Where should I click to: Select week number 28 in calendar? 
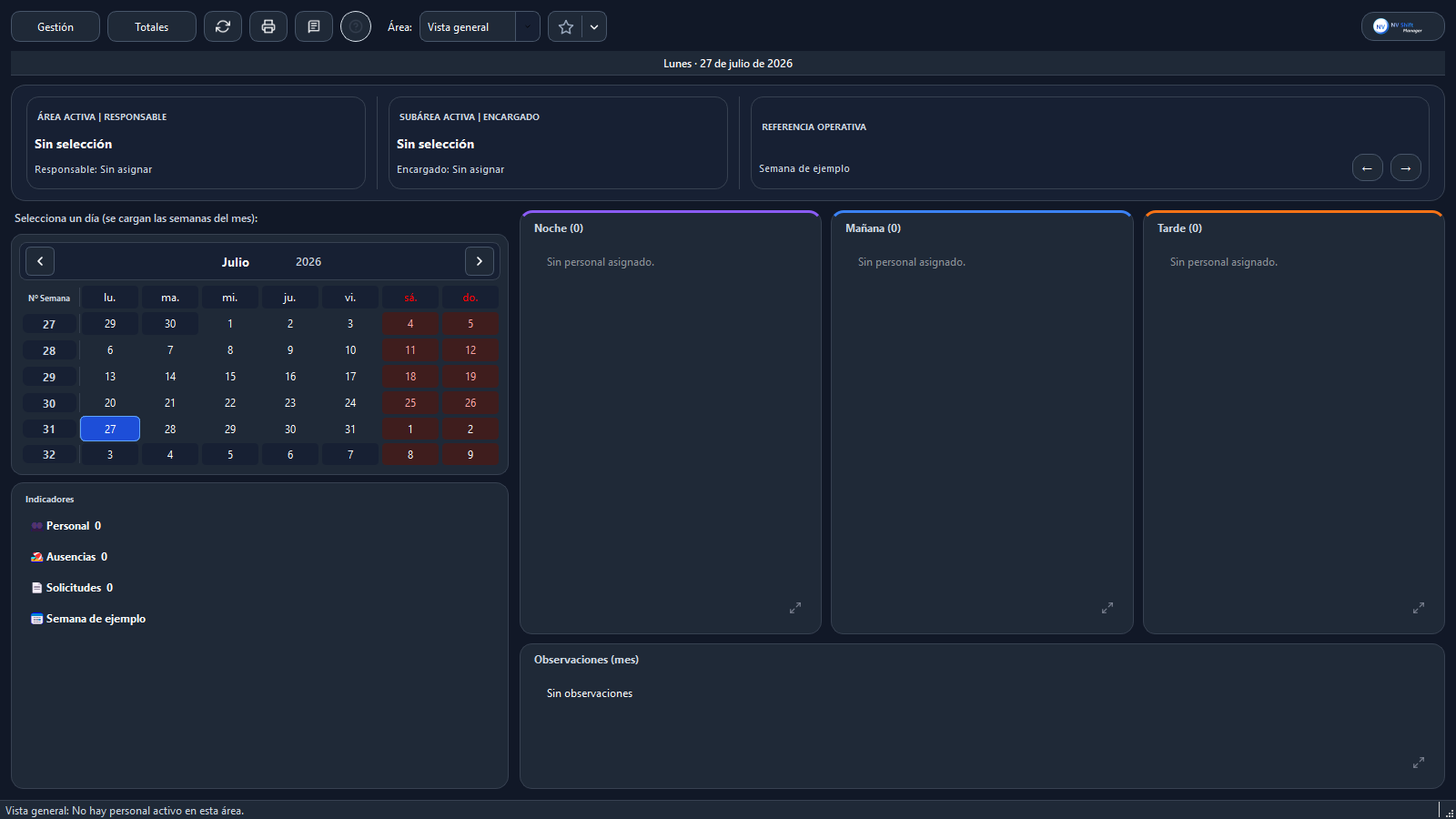49,350
